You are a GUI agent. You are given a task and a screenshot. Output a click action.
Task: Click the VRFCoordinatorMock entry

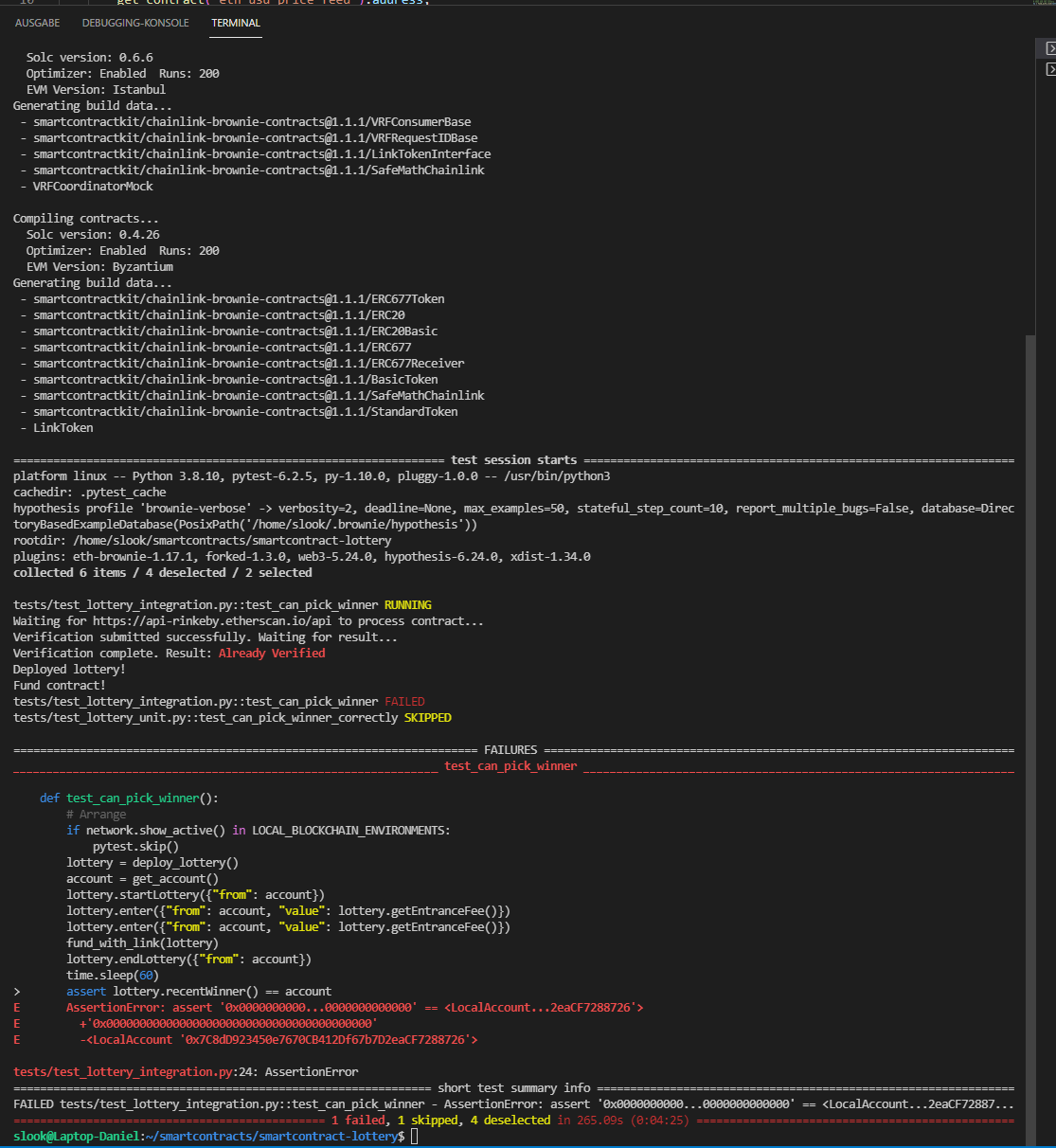pos(86,187)
